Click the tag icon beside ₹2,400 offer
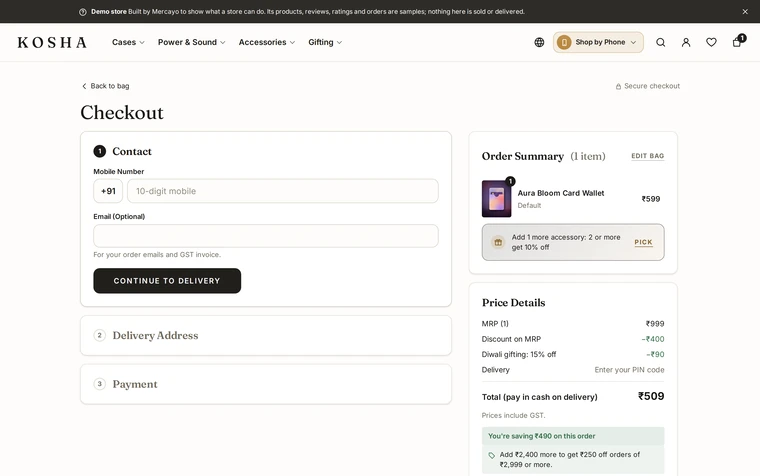Screen dimensions: 760x476 [x=491, y=455]
